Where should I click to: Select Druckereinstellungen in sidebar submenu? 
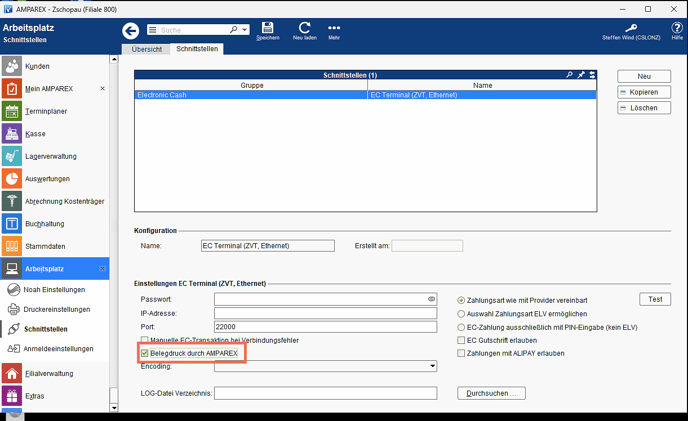tap(57, 309)
